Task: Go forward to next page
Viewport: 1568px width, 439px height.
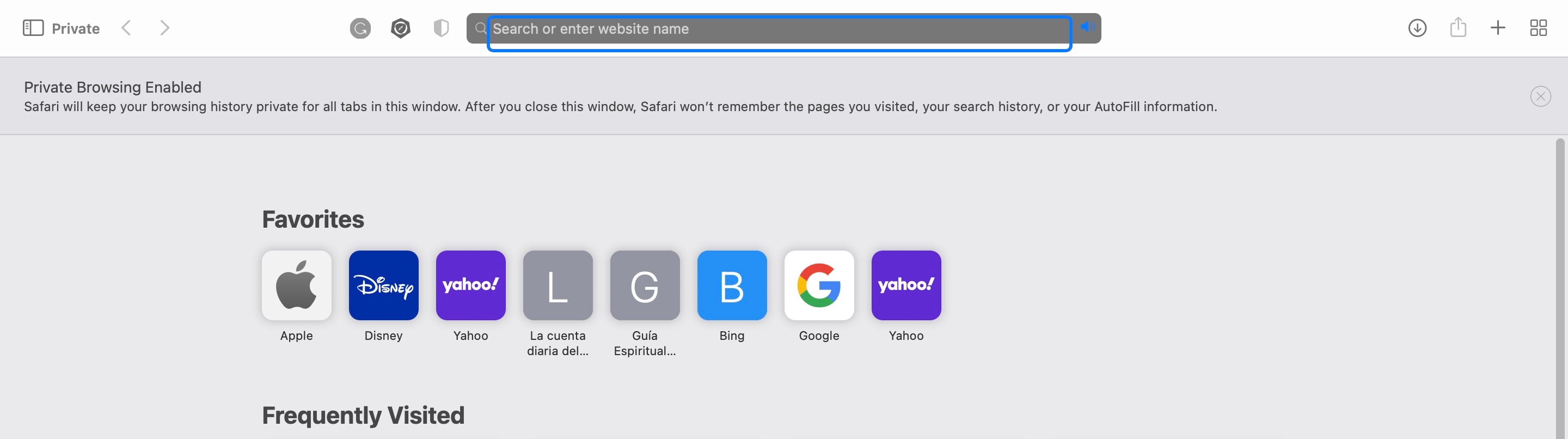Action: pos(164,28)
